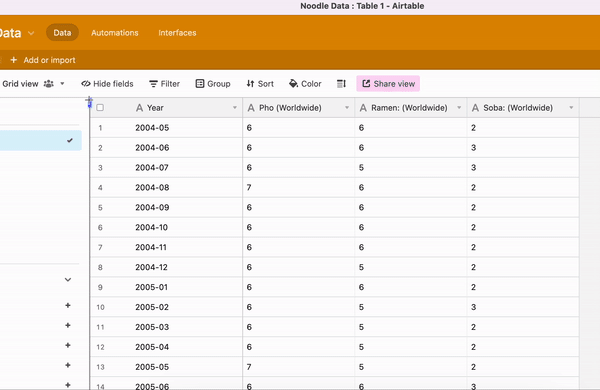Open the Year column dropdown arrow

point(235,108)
